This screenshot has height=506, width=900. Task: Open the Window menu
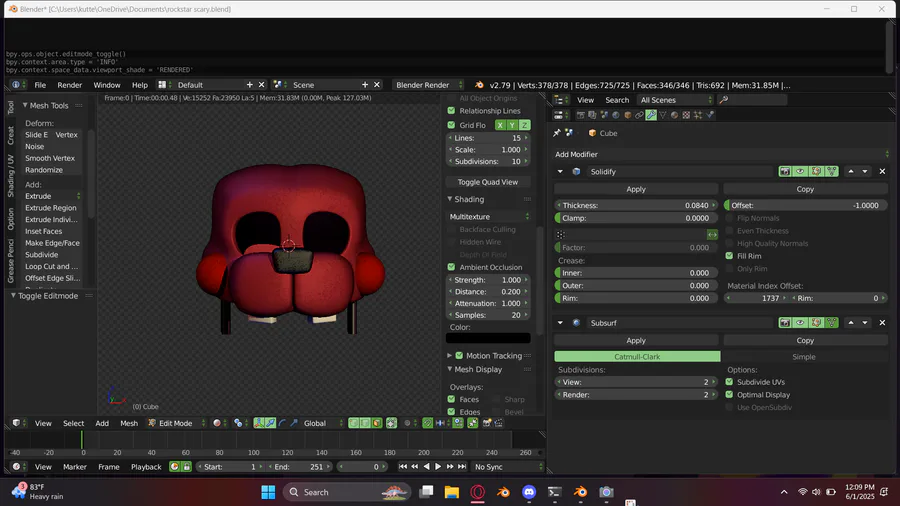(x=107, y=85)
